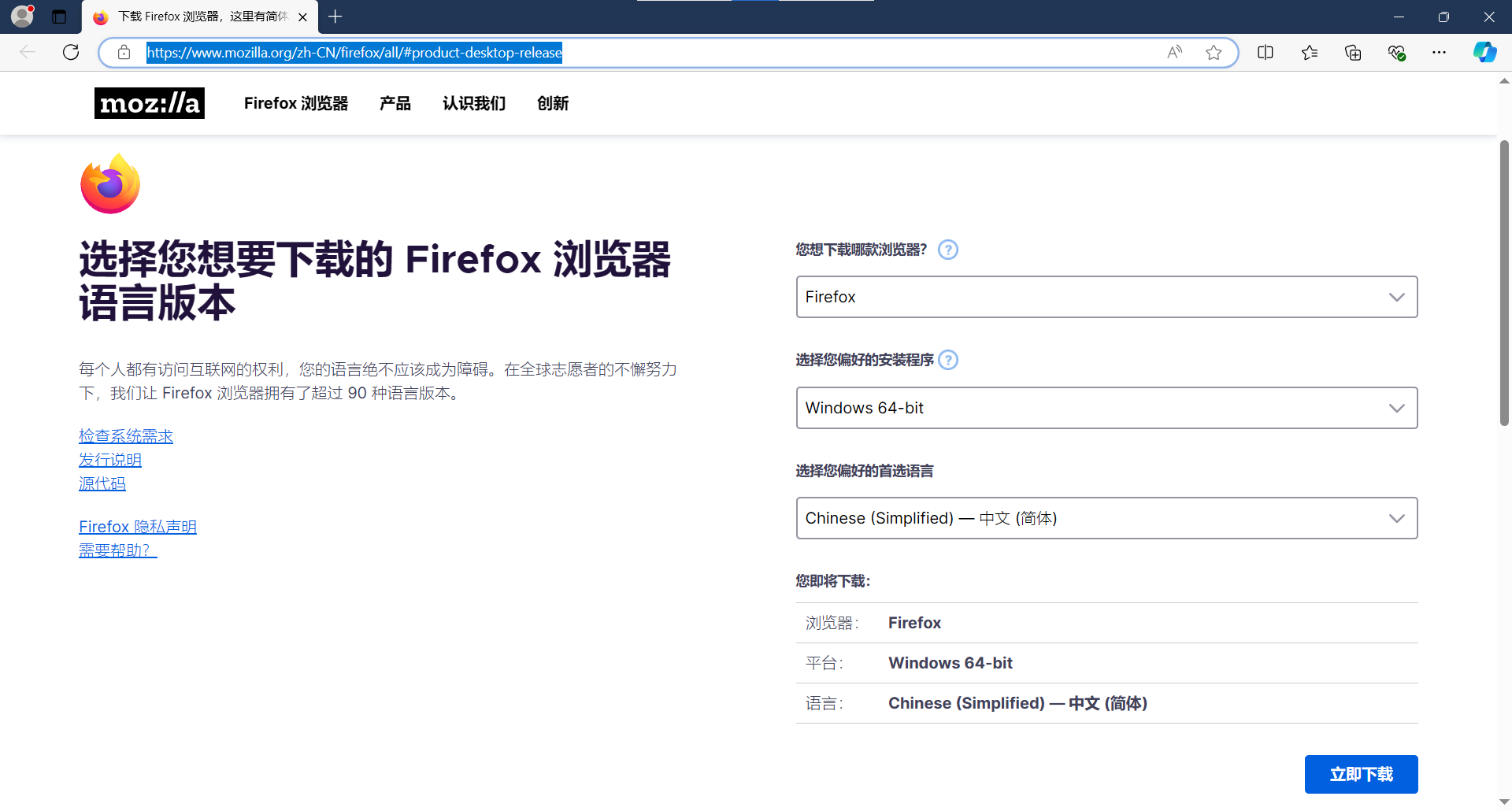The height and width of the screenshot is (811, 1512).
Task: Click the 立即下载 download button
Action: pyautogui.click(x=1361, y=774)
